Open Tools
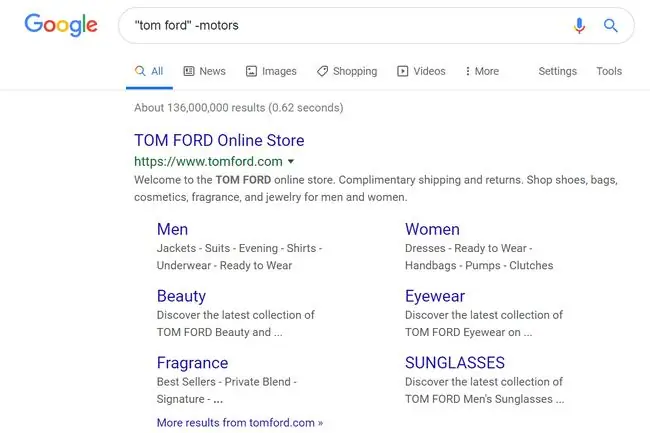This screenshot has height=433, width=650. click(x=609, y=71)
